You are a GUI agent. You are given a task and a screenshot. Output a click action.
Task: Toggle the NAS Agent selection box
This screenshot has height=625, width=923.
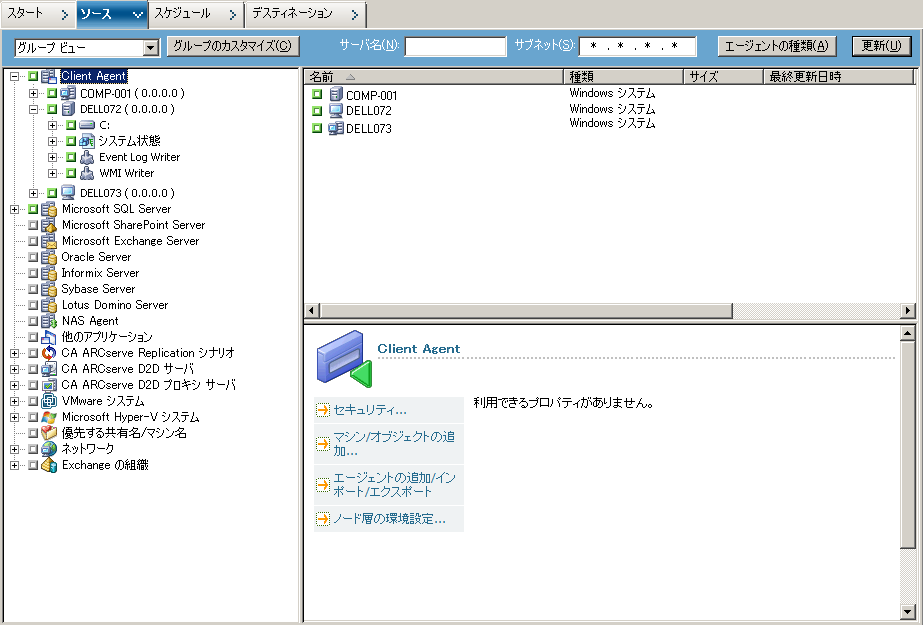[x=33, y=321]
